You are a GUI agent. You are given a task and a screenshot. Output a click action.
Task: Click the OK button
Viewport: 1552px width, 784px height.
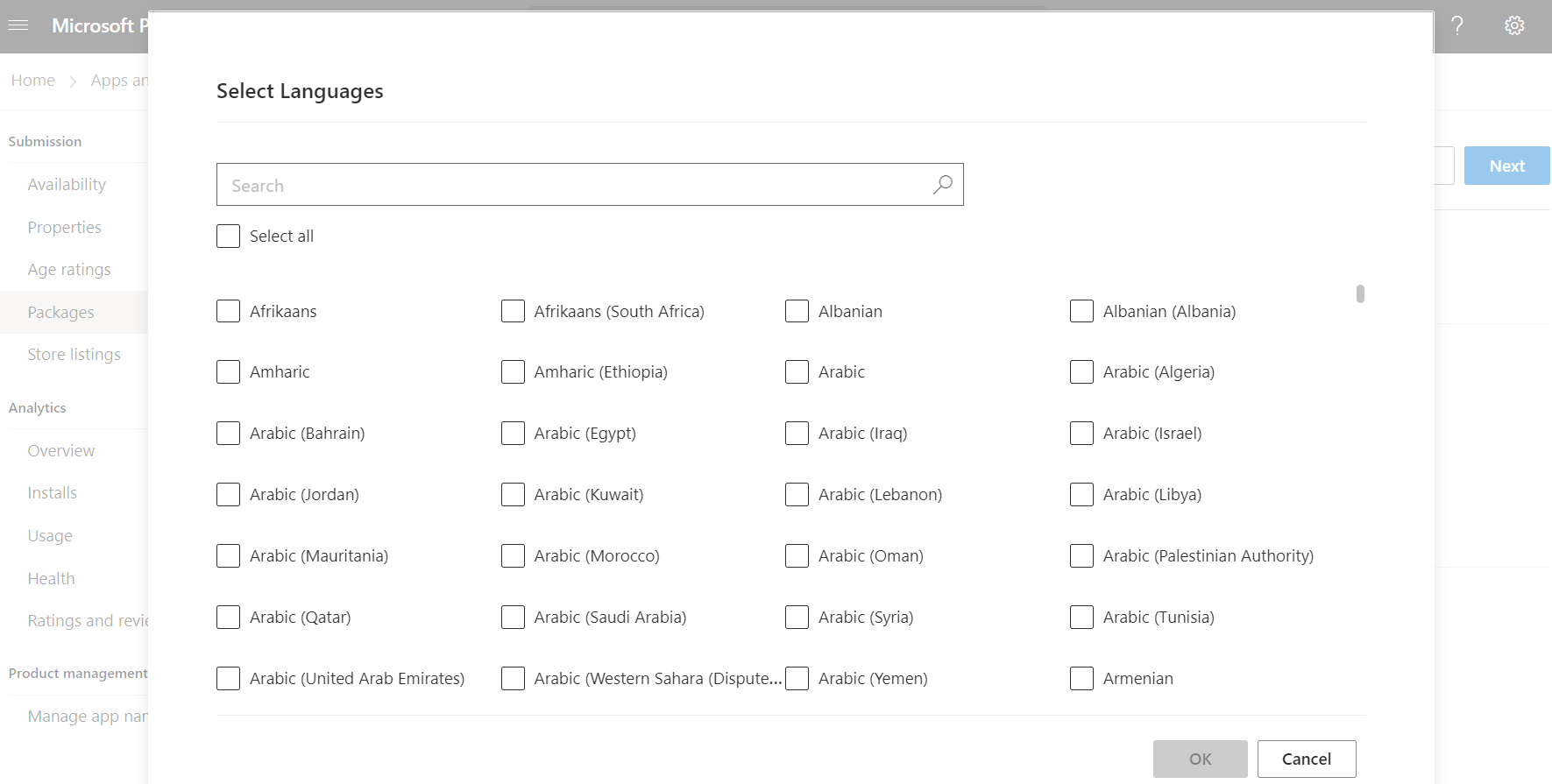pos(1200,759)
